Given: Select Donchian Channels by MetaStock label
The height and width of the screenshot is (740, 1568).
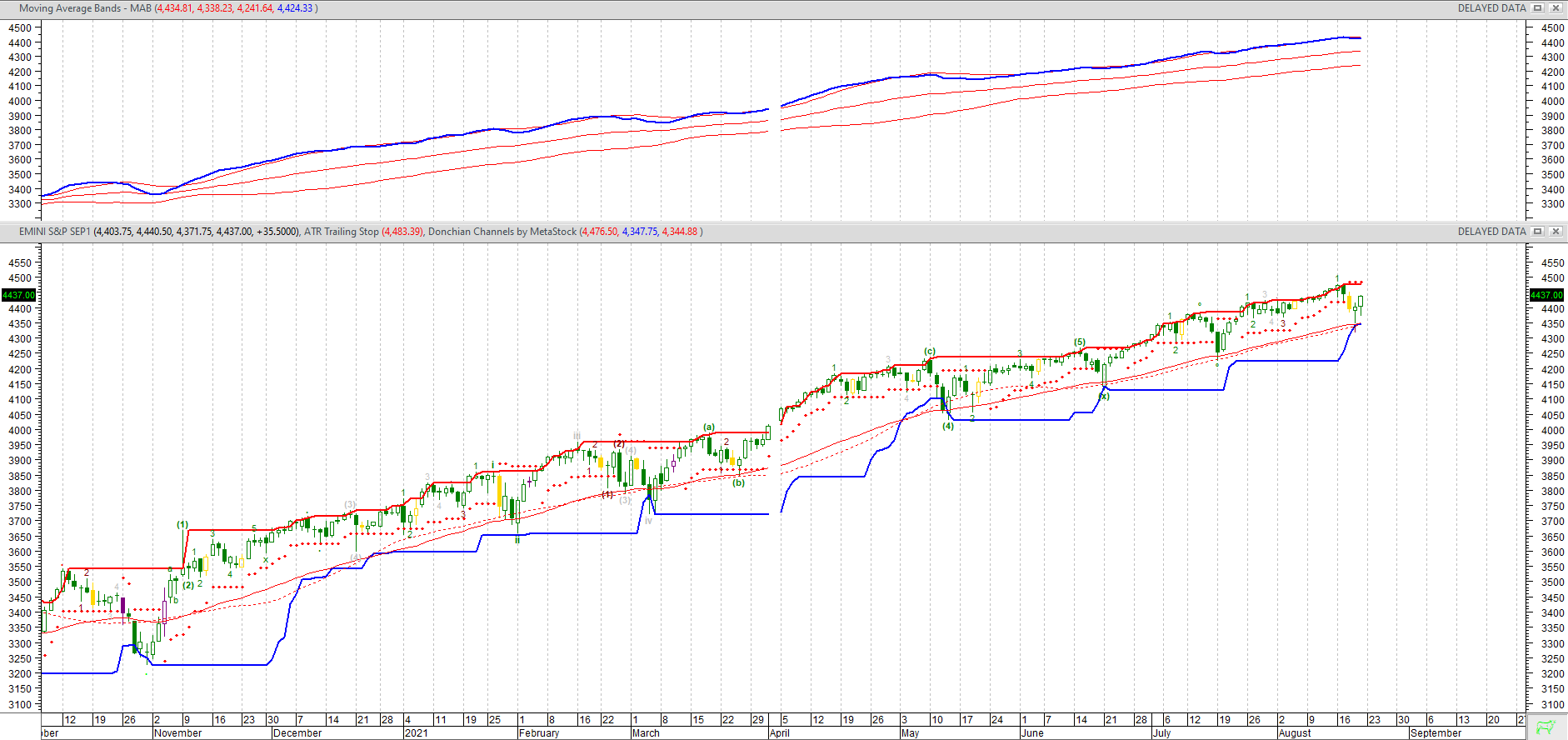Looking at the screenshot, I should tap(502, 232).
